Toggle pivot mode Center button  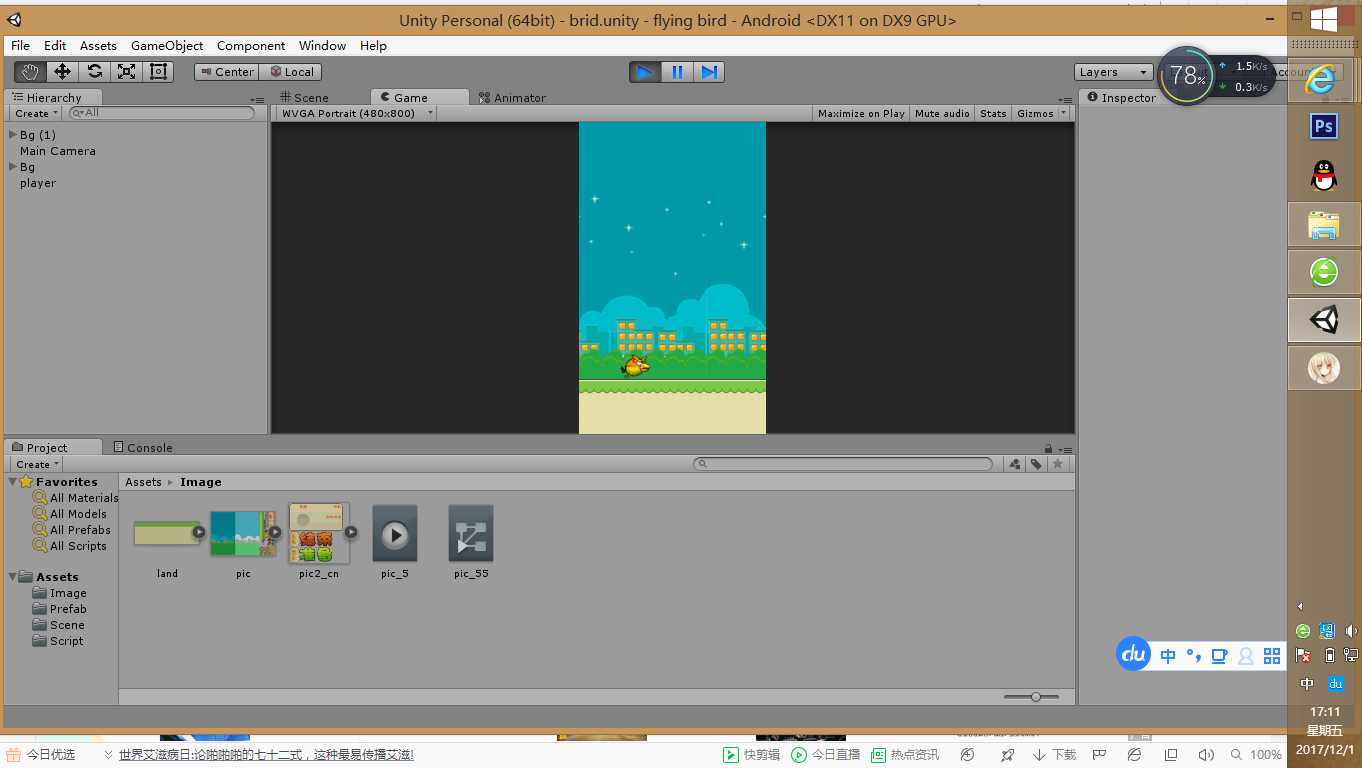227,72
